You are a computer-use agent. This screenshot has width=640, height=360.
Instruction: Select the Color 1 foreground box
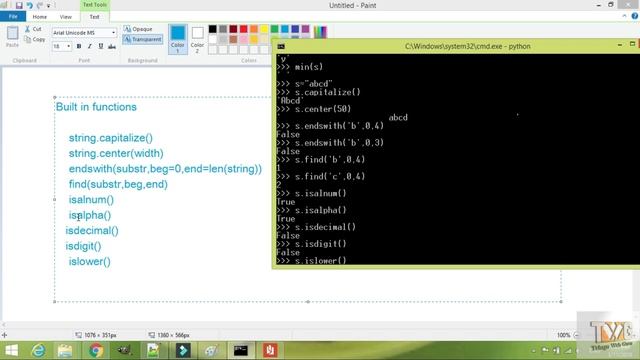(x=178, y=39)
